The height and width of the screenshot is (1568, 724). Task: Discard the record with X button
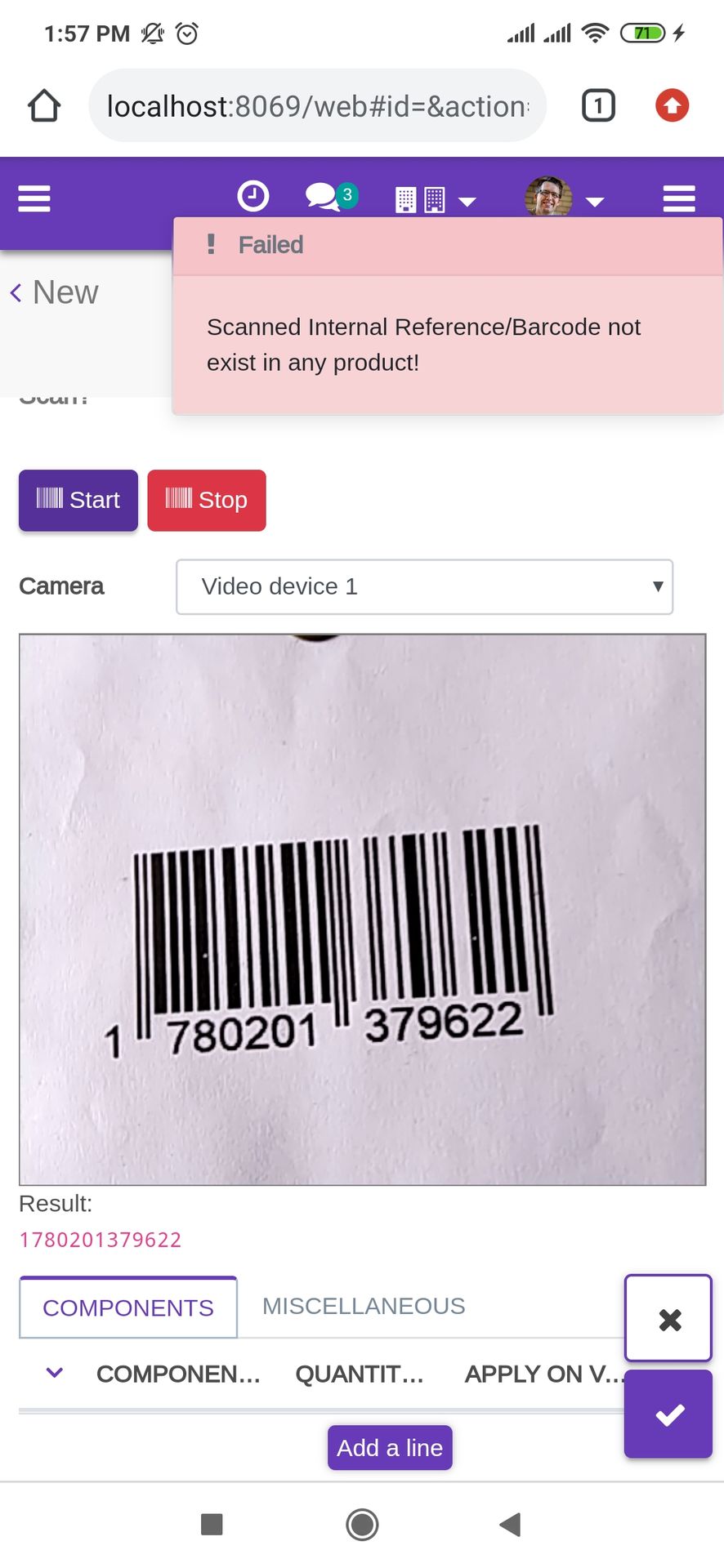668,1318
